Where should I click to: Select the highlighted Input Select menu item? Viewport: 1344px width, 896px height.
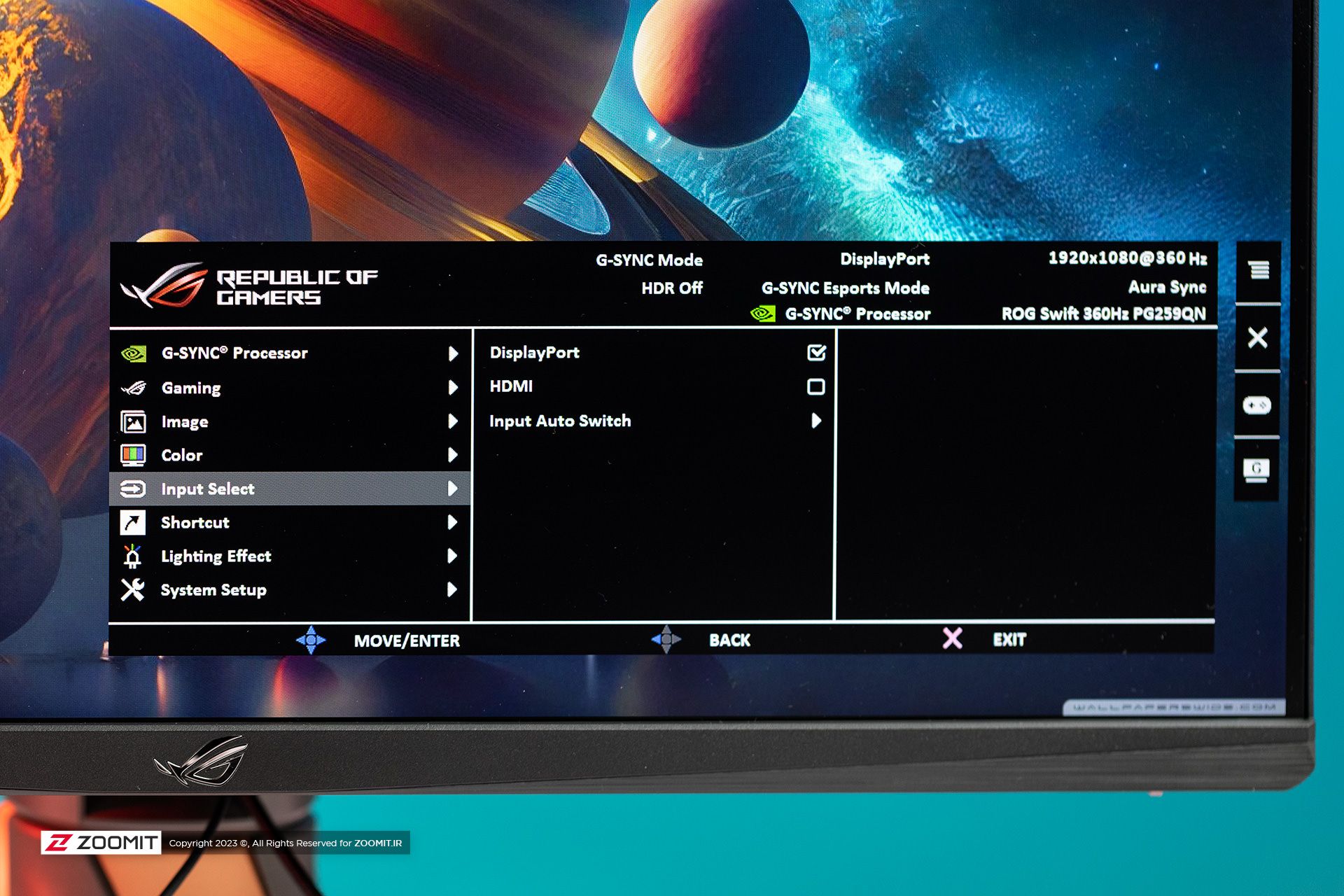290,489
